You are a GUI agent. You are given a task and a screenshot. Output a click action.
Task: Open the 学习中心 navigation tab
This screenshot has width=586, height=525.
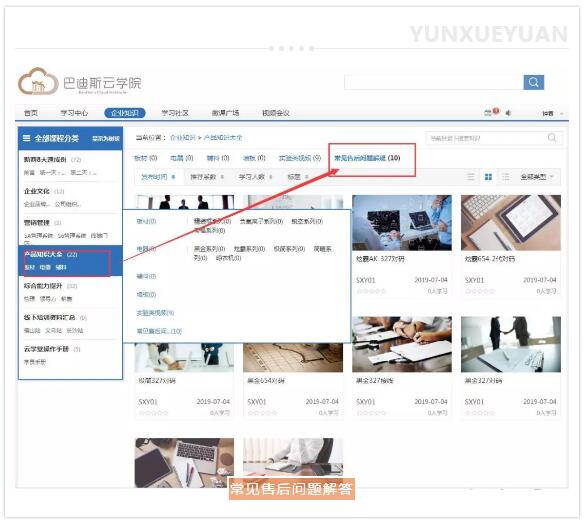[x=74, y=113]
